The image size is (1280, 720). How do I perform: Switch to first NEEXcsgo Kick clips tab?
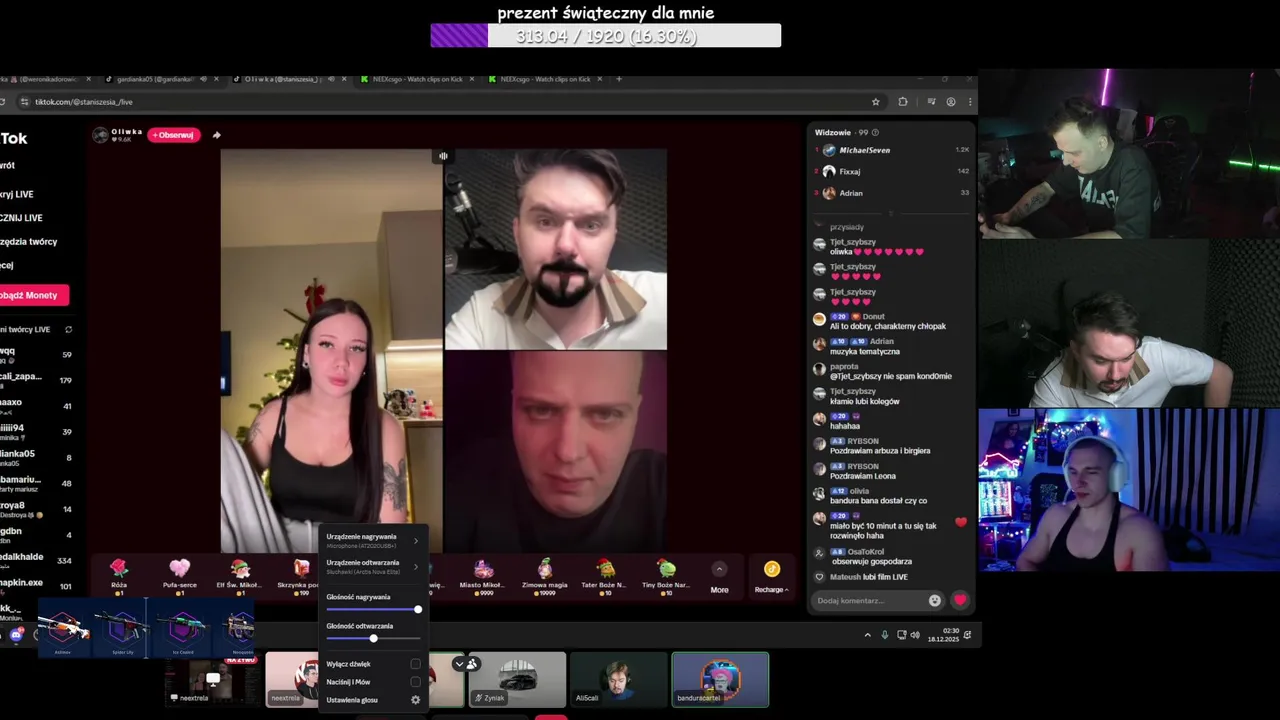point(417,79)
